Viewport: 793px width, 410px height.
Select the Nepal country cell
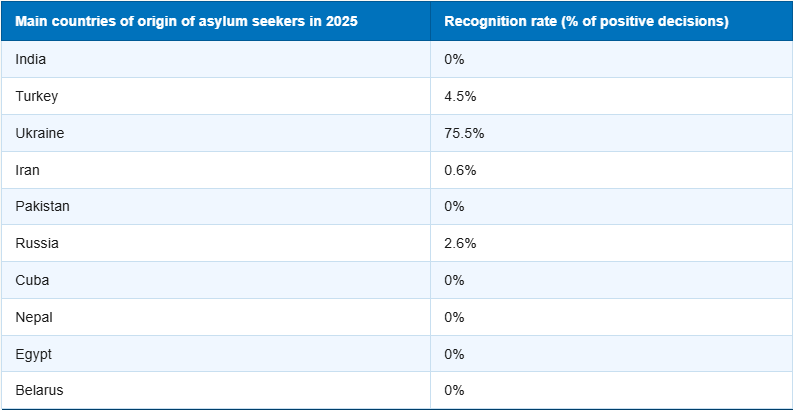[34, 317]
